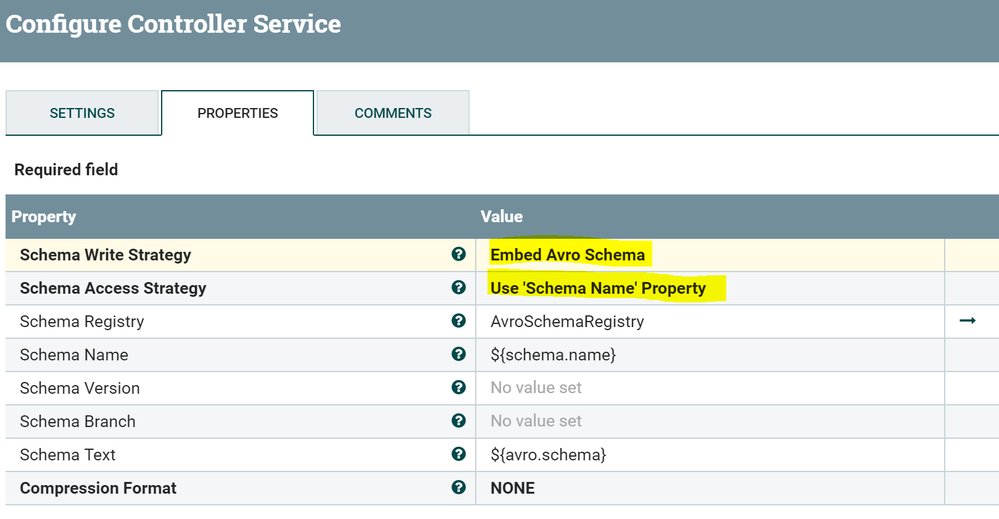The height and width of the screenshot is (519, 999).
Task: Click help icon beside Schema Branch
Action: 458,421
